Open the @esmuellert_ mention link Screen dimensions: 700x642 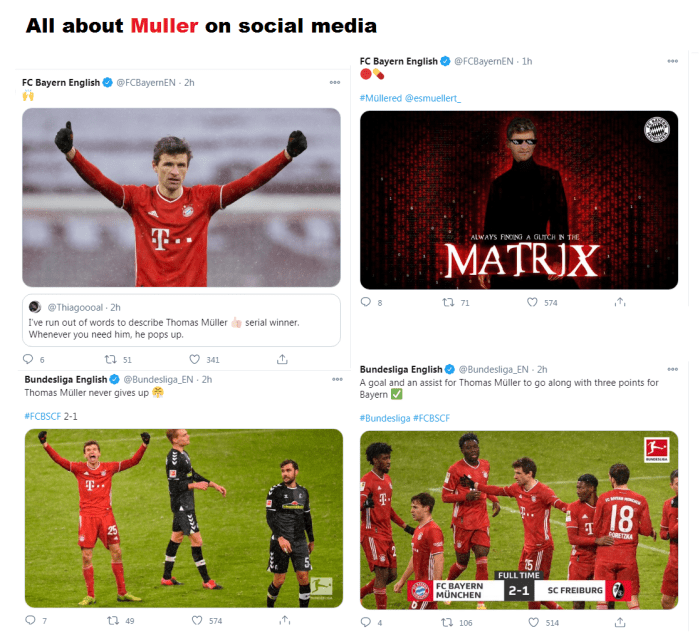[433, 98]
